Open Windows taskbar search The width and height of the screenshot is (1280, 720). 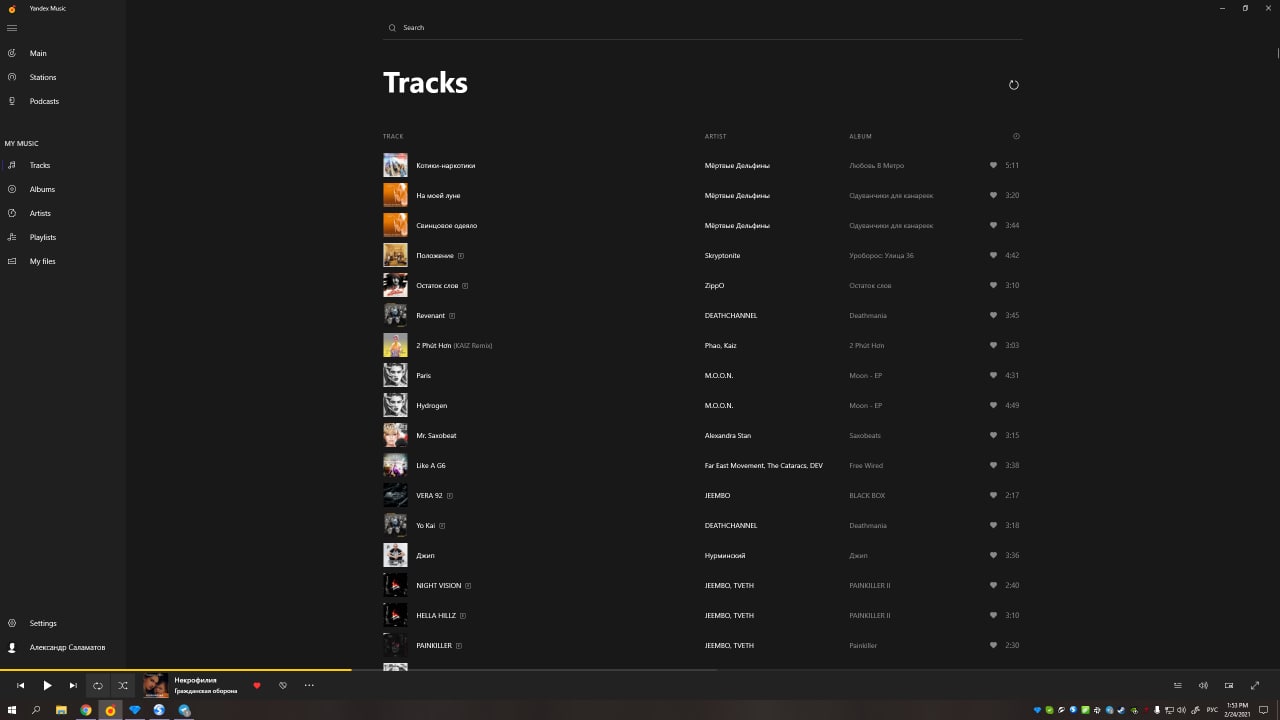pos(36,710)
